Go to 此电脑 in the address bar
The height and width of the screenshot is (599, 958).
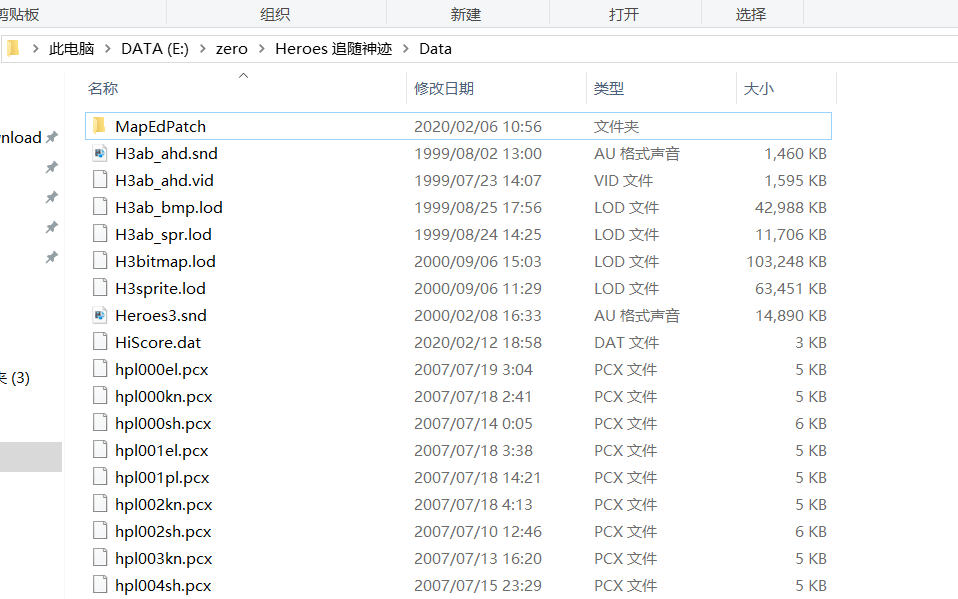tap(71, 49)
